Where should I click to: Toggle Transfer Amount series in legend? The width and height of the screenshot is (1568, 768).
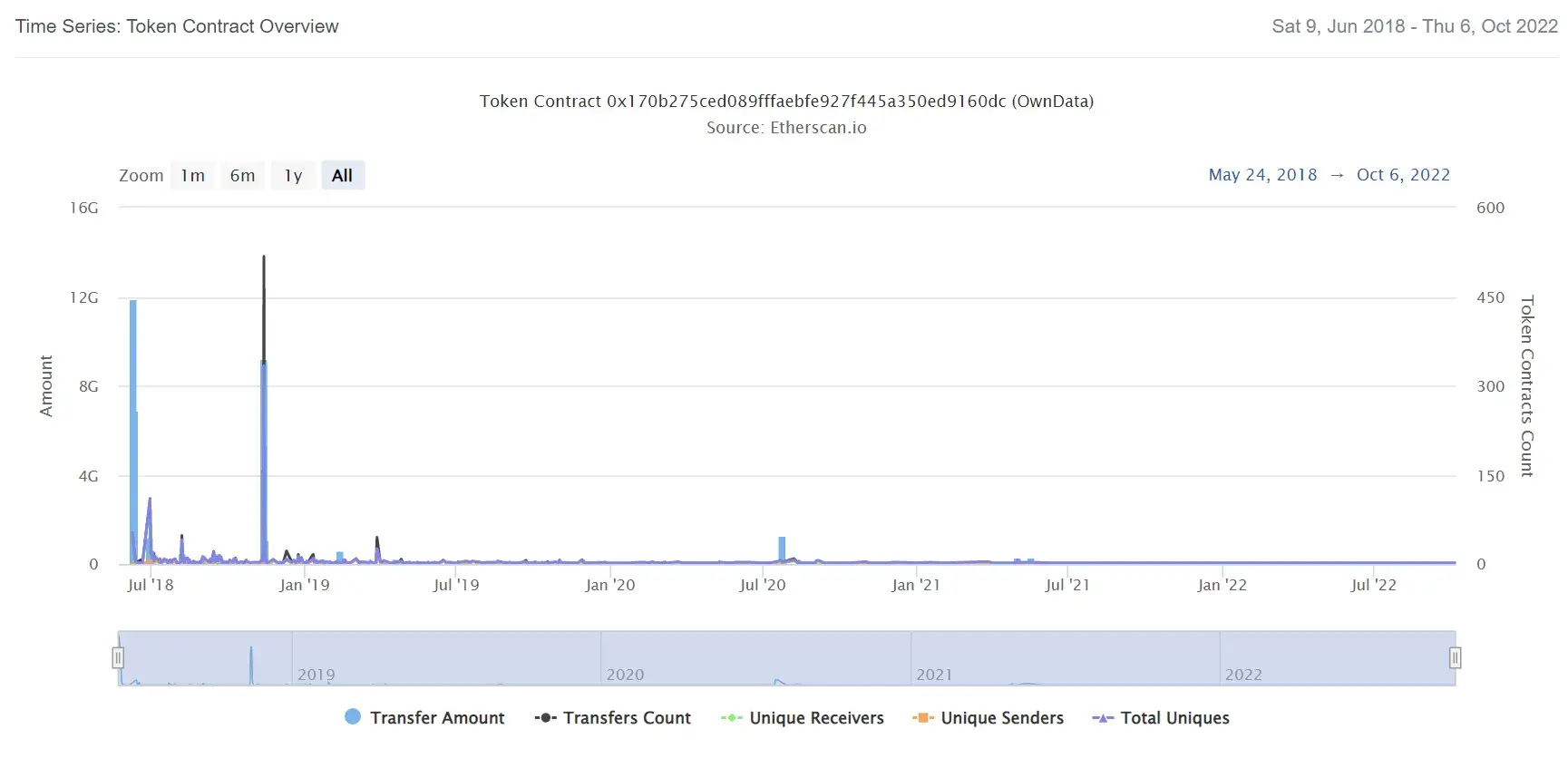425,717
